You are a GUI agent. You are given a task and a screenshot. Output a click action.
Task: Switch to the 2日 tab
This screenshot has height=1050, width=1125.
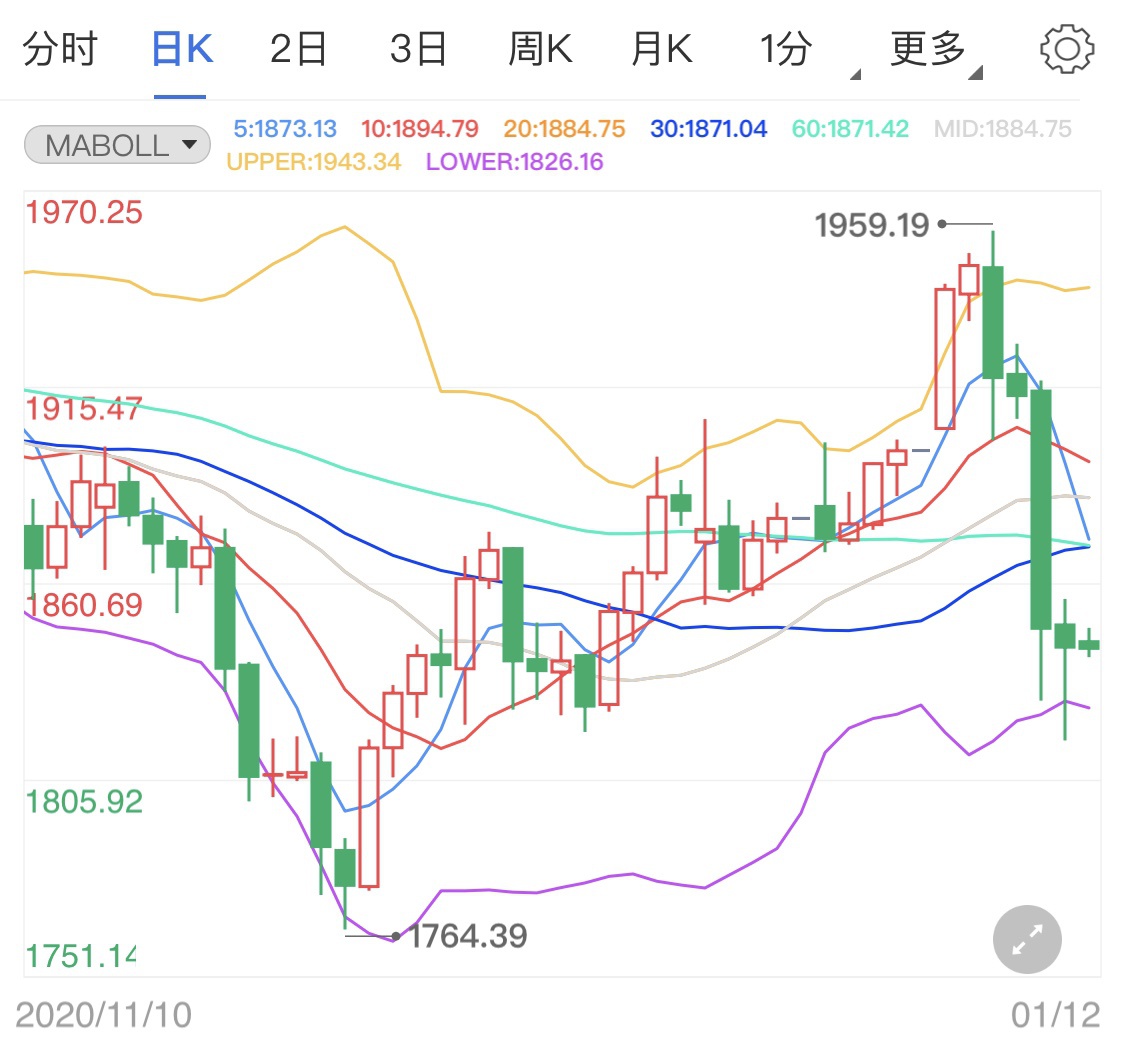click(299, 49)
